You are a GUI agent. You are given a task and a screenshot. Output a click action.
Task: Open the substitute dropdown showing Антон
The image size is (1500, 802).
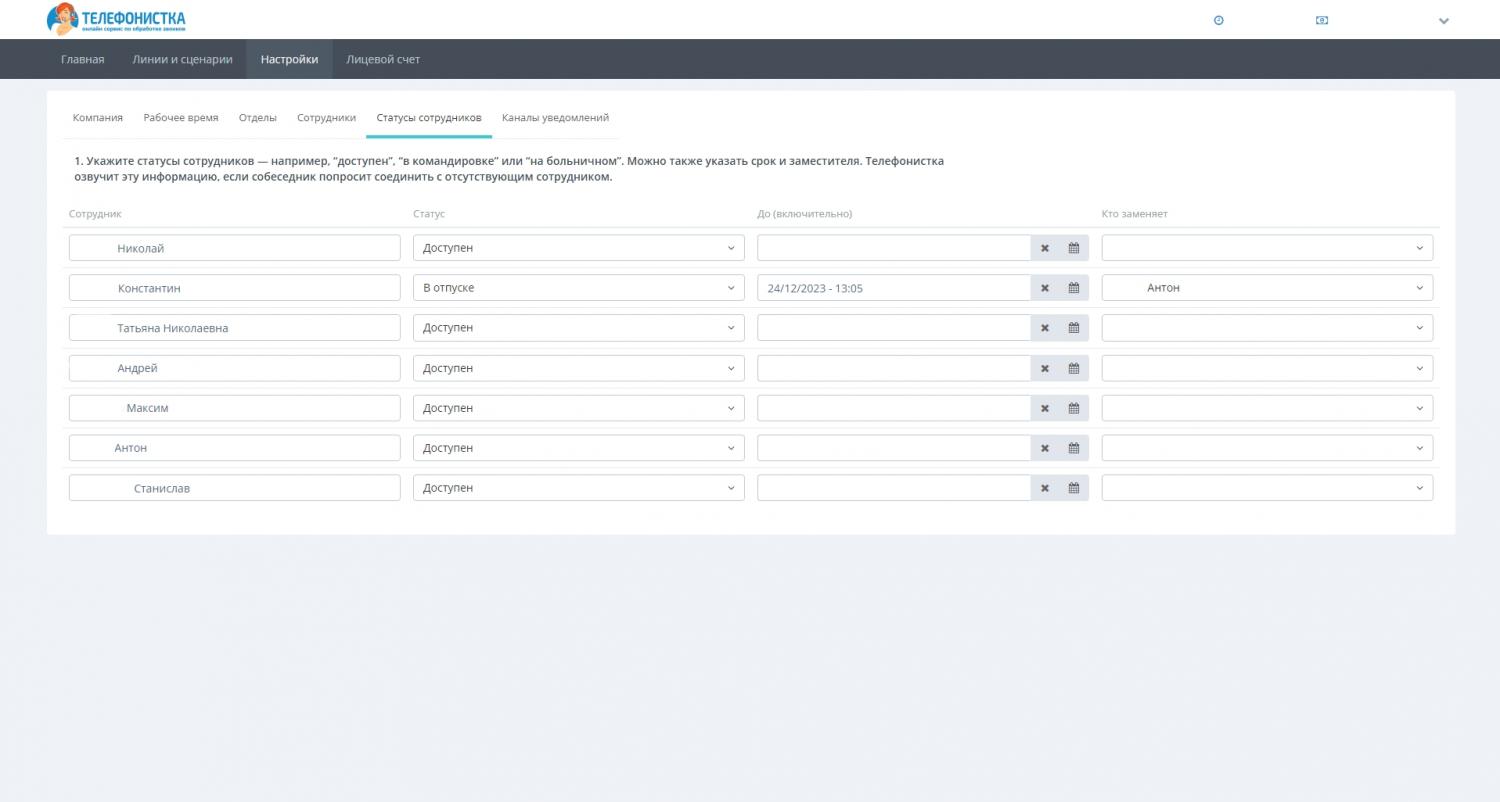pyautogui.click(x=1266, y=288)
